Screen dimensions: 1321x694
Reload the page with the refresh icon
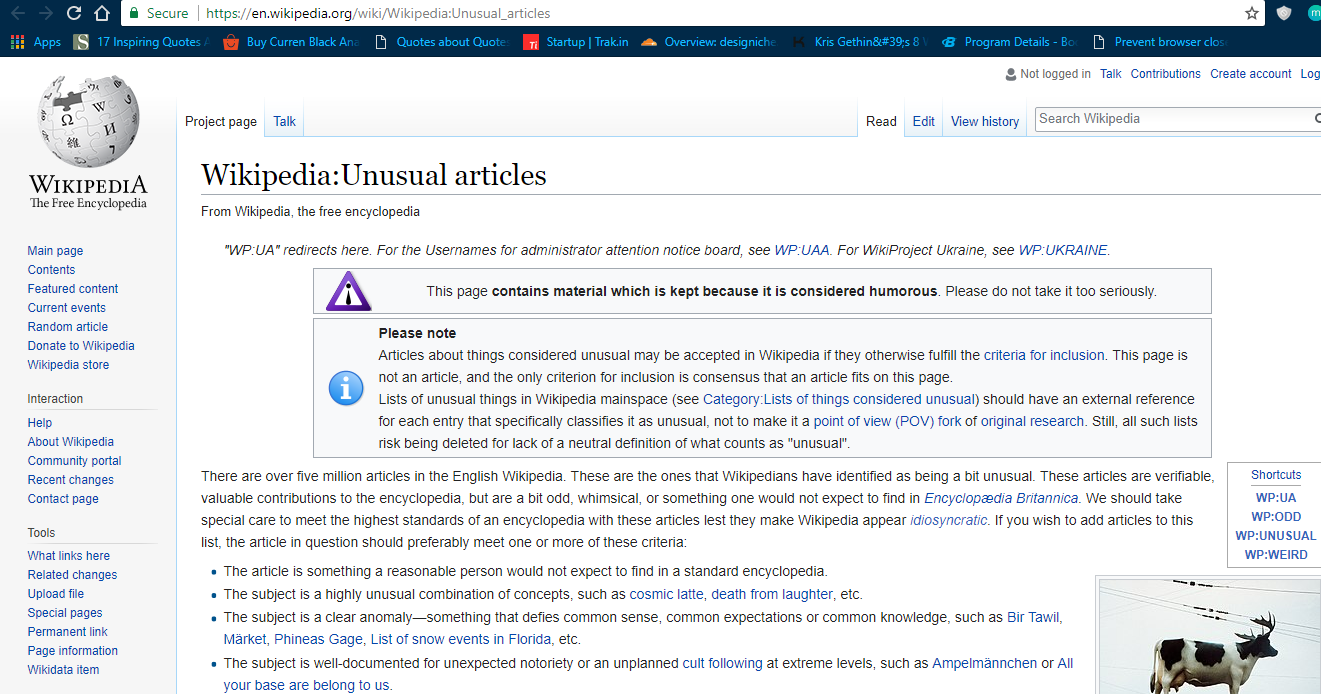point(74,13)
